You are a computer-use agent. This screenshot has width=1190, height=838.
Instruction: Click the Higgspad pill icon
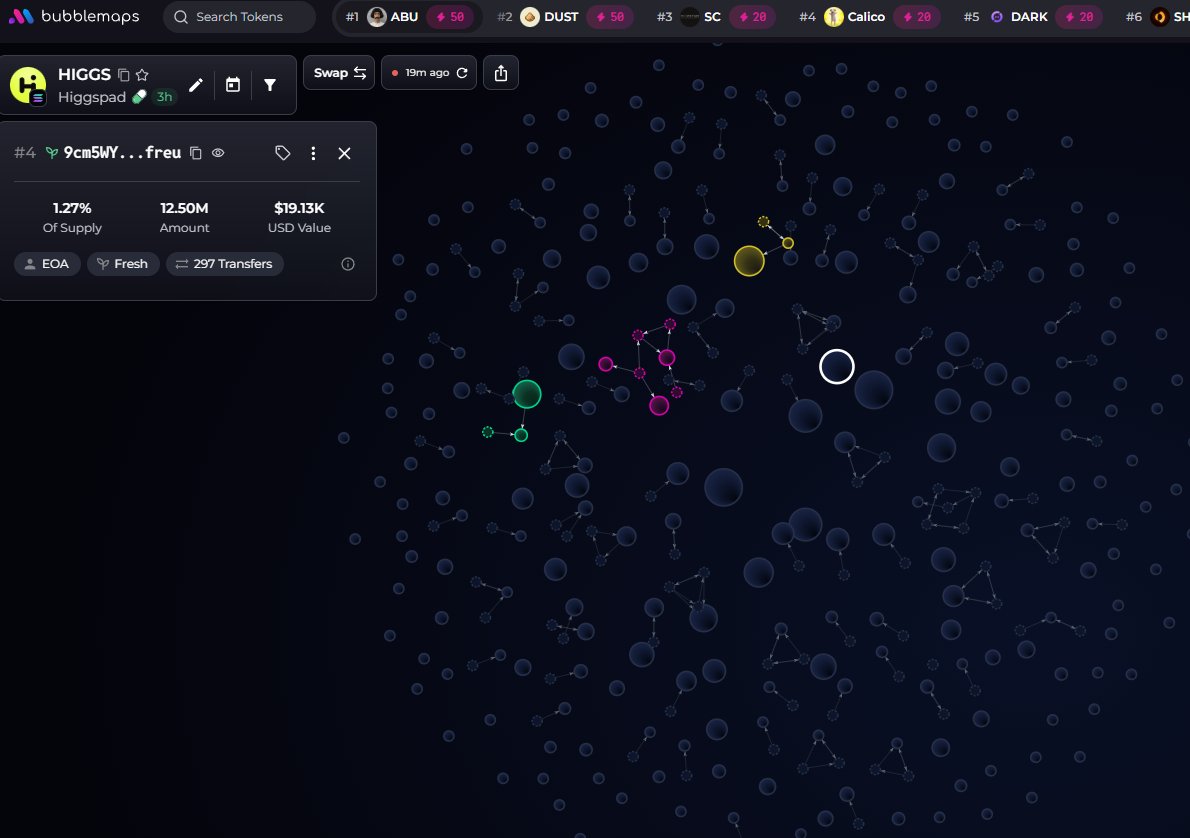(x=139, y=96)
